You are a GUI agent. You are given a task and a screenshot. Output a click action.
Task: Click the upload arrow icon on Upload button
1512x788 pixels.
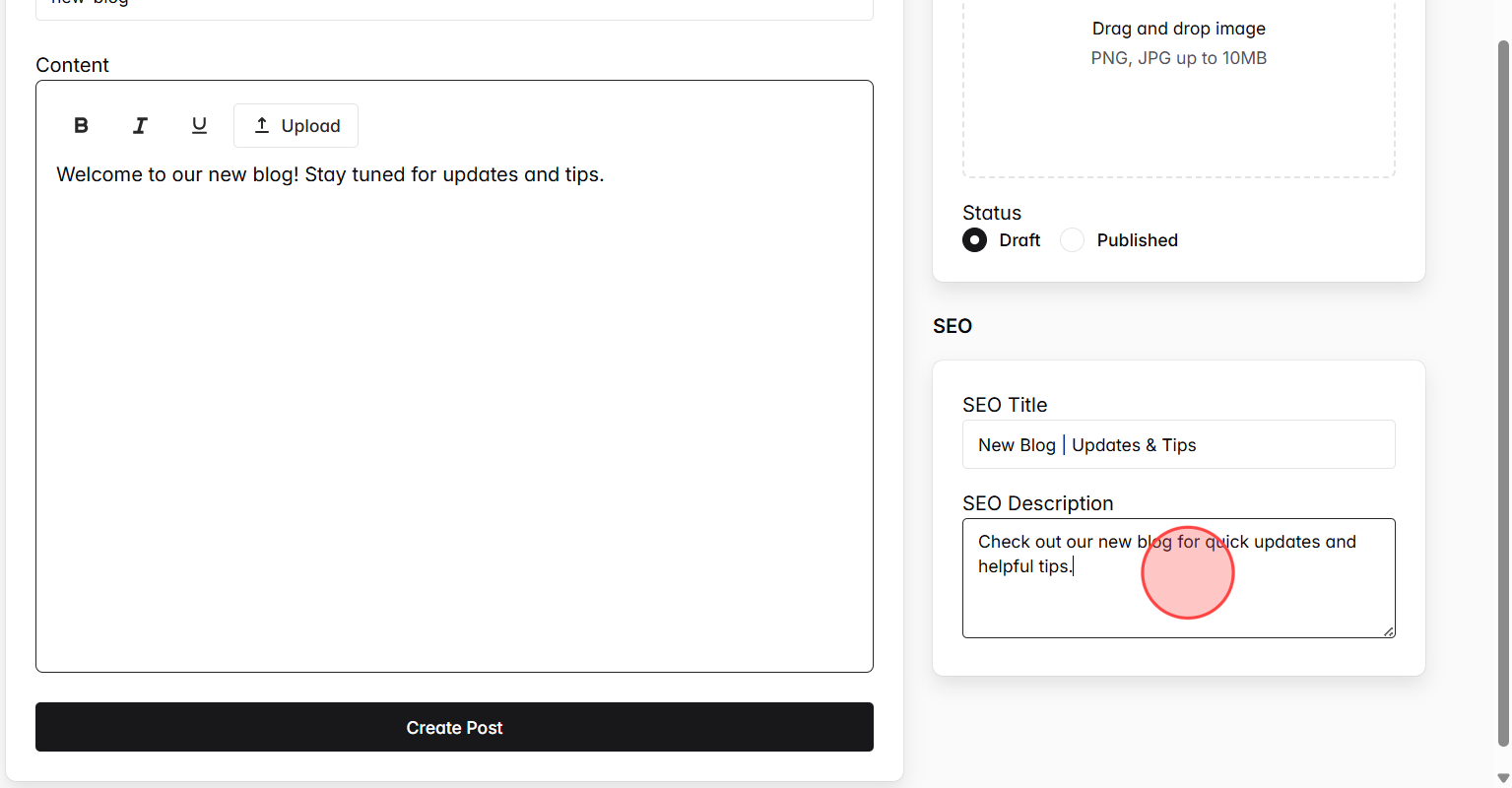[262, 125]
